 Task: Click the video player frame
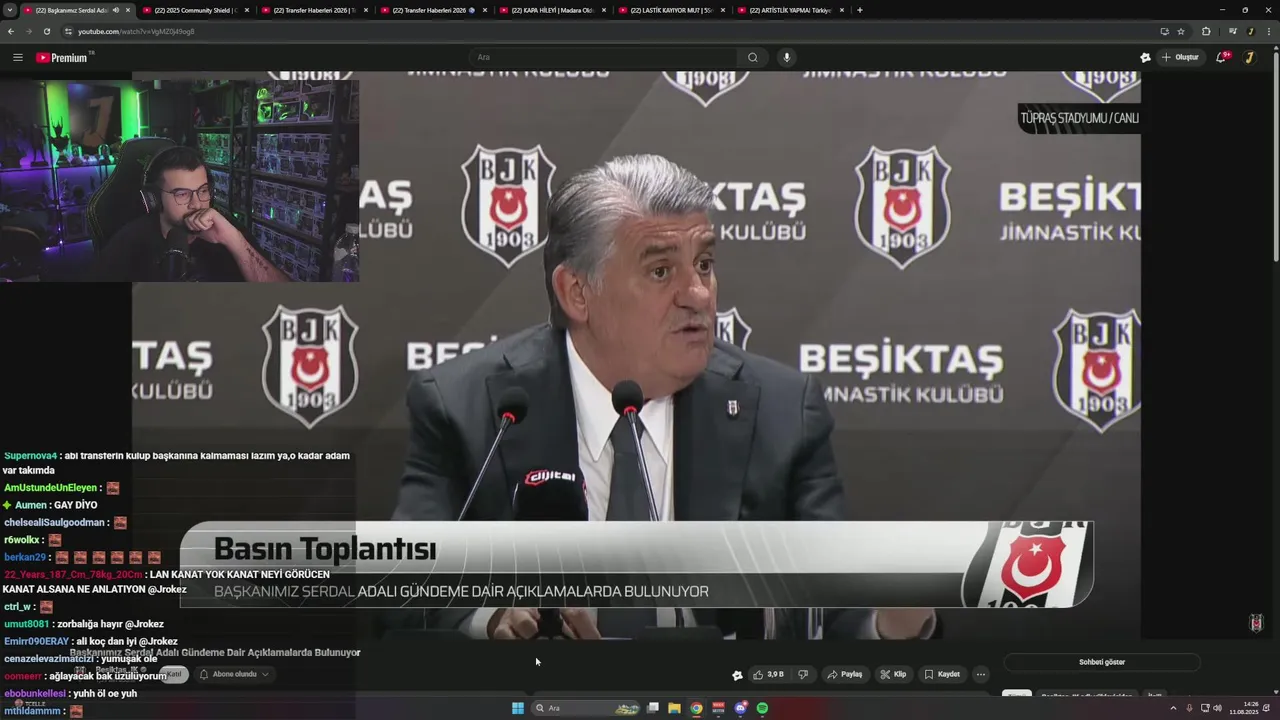click(636, 355)
